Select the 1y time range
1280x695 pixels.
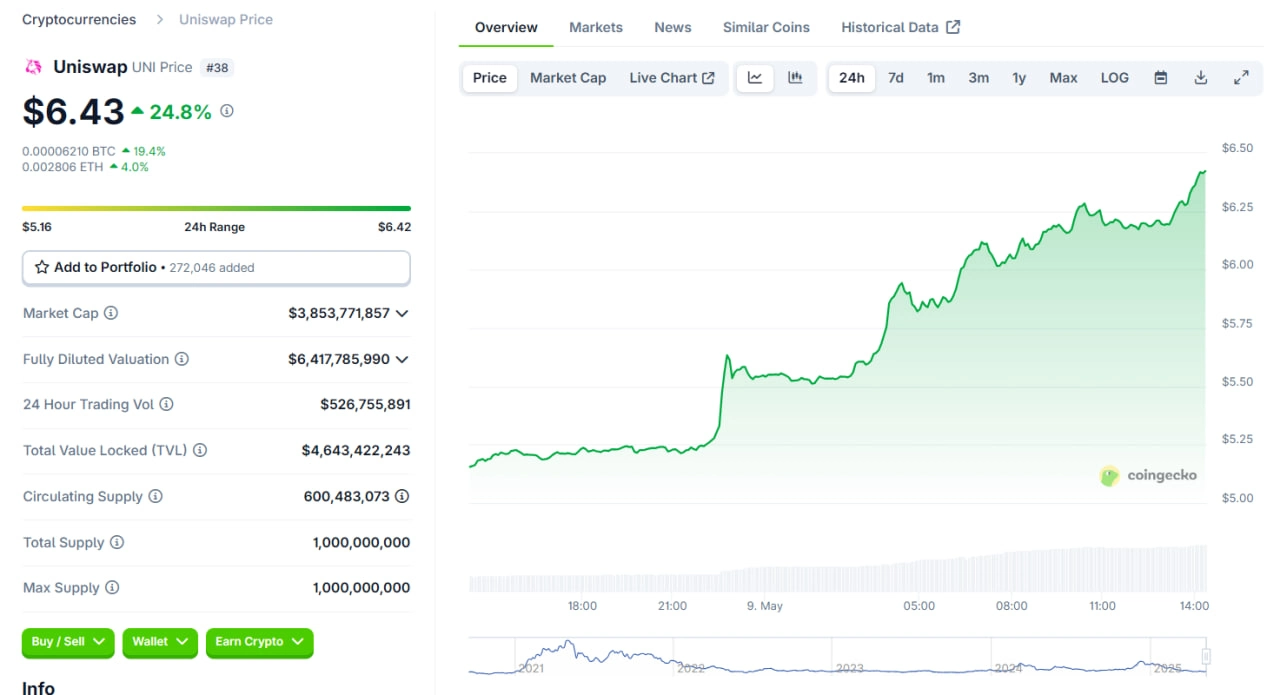1019,78
